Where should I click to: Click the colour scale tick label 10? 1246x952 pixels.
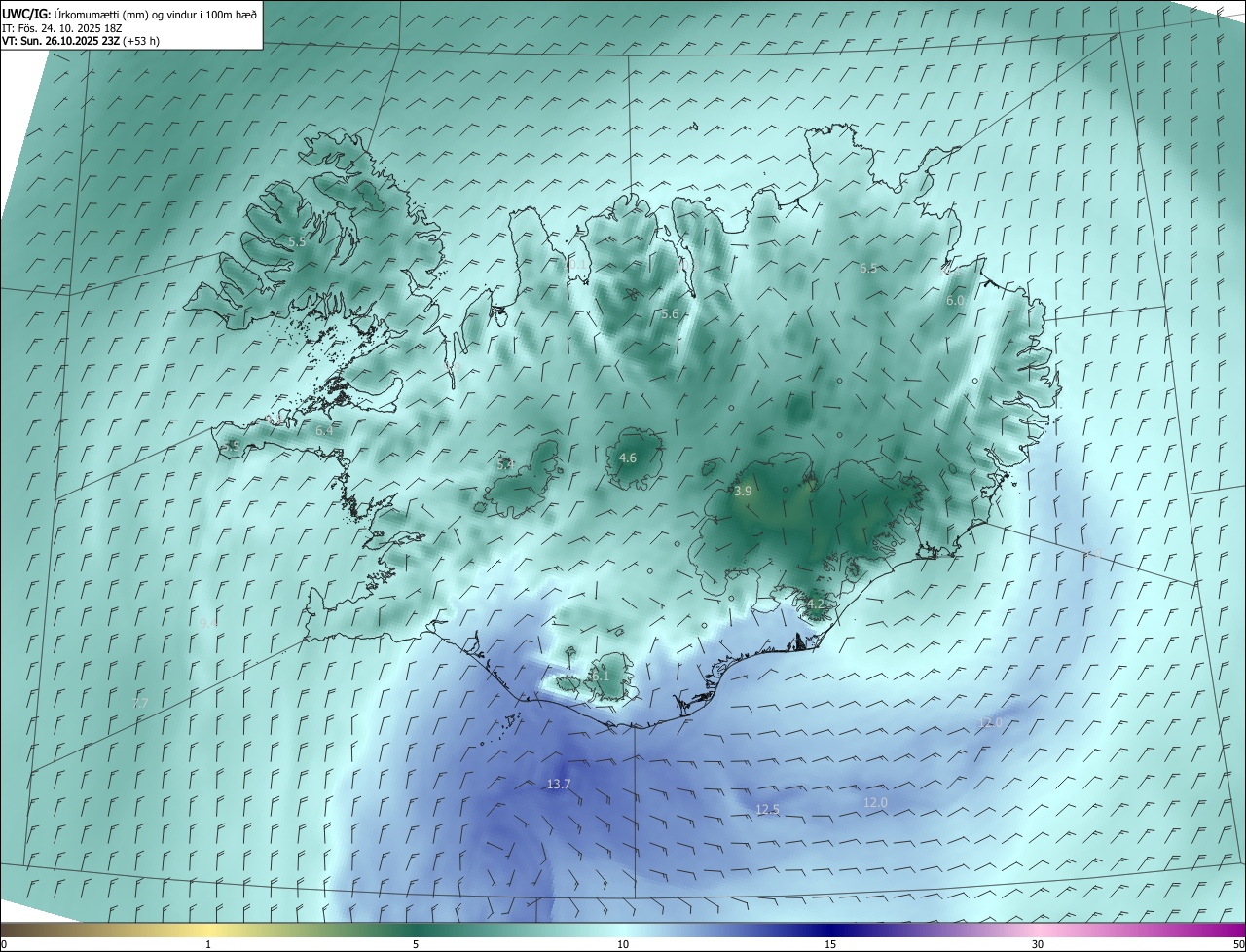623,945
